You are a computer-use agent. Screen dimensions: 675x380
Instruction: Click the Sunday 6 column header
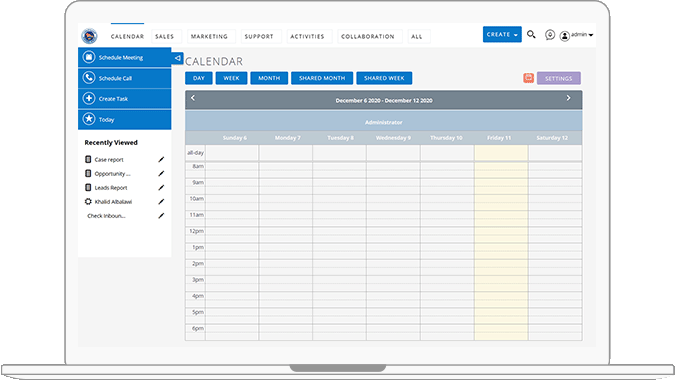[x=235, y=138]
